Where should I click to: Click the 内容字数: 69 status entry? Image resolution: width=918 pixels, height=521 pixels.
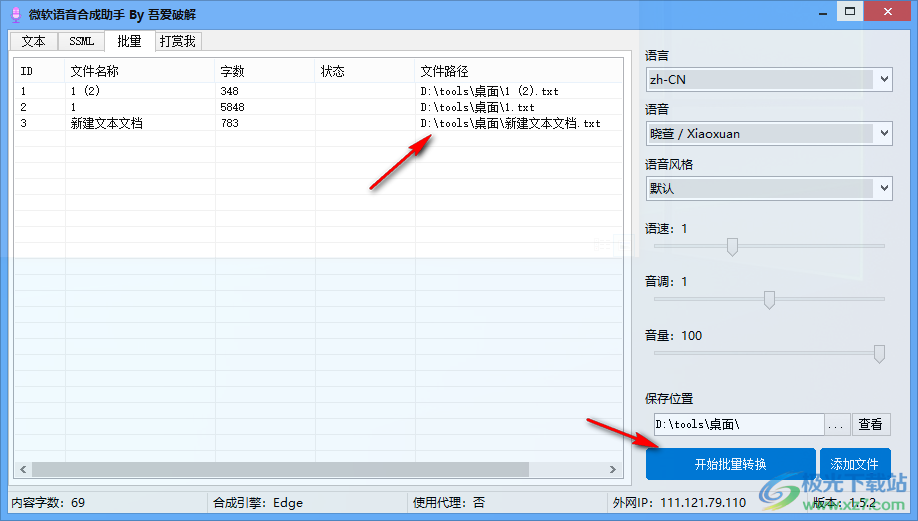pyautogui.click(x=48, y=503)
